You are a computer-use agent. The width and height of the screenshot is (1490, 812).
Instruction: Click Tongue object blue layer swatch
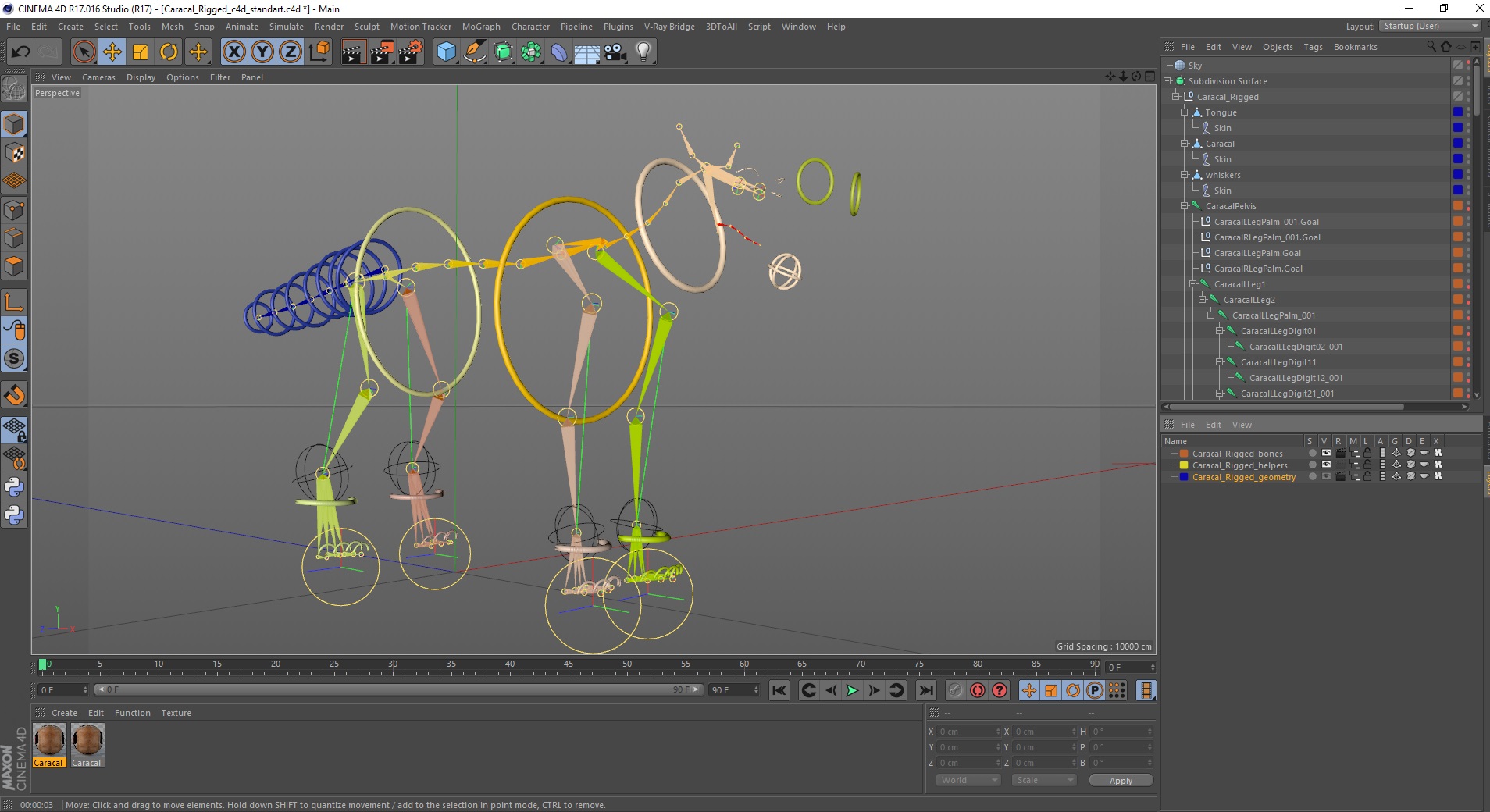click(x=1457, y=112)
